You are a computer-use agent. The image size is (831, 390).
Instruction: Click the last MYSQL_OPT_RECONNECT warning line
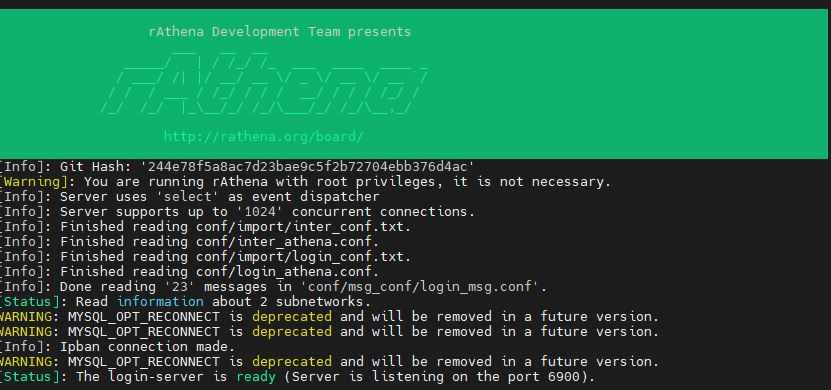pos(330,361)
